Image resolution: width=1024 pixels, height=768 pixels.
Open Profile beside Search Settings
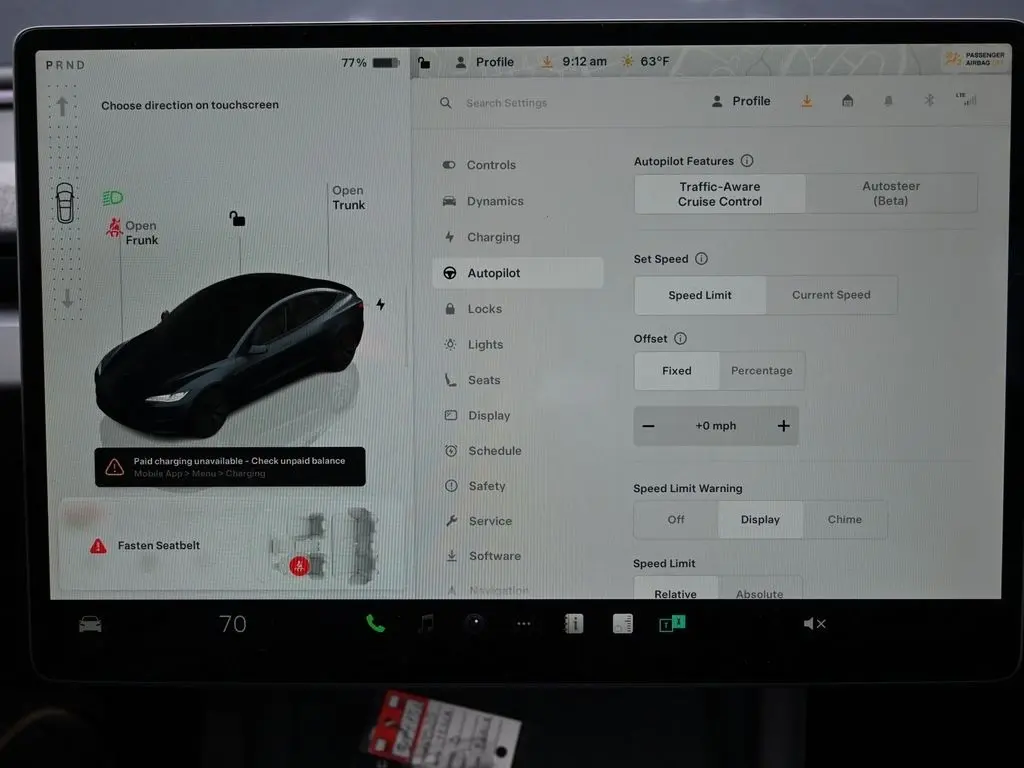[x=741, y=101]
